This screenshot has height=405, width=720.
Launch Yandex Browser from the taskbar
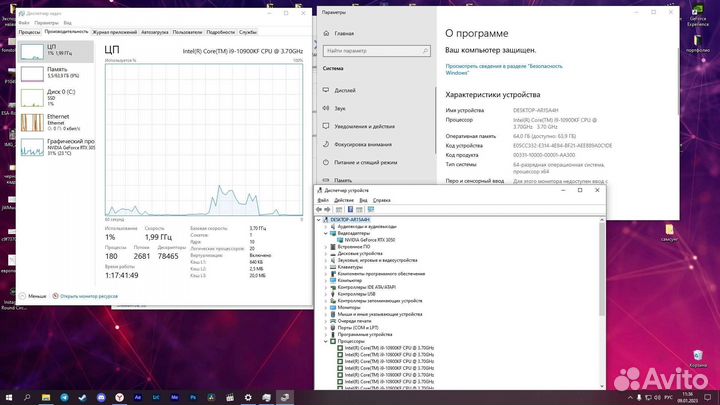point(119,397)
